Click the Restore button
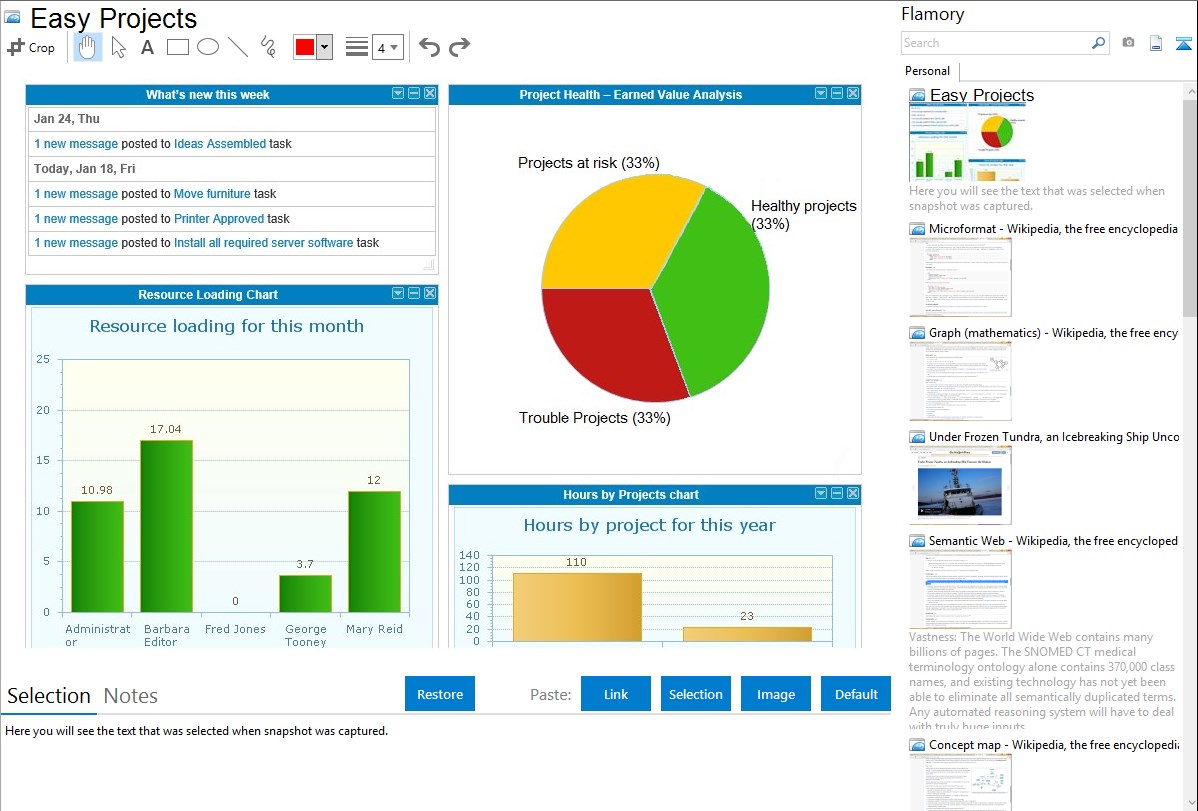This screenshot has height=811, width=1198. coord(440,694)
